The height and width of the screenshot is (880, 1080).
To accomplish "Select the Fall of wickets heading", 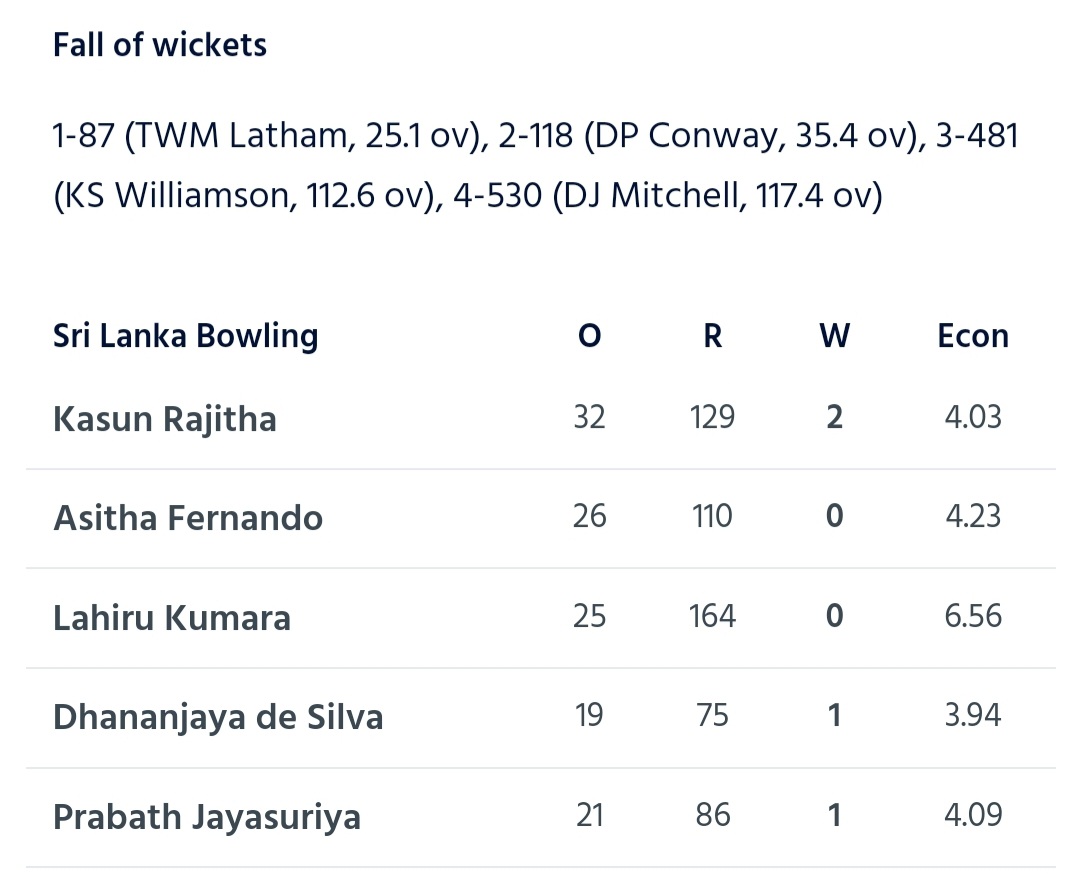I will click(160, 45).
